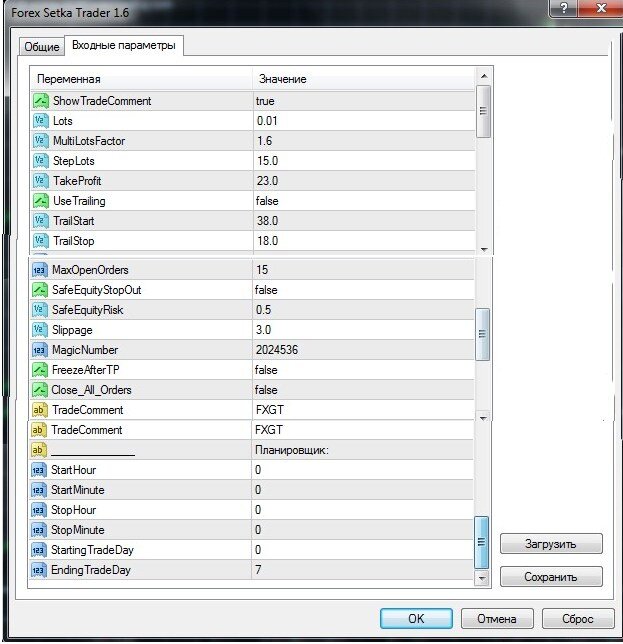Click the bottom list scrollbar down arrow

click(482, 578)
